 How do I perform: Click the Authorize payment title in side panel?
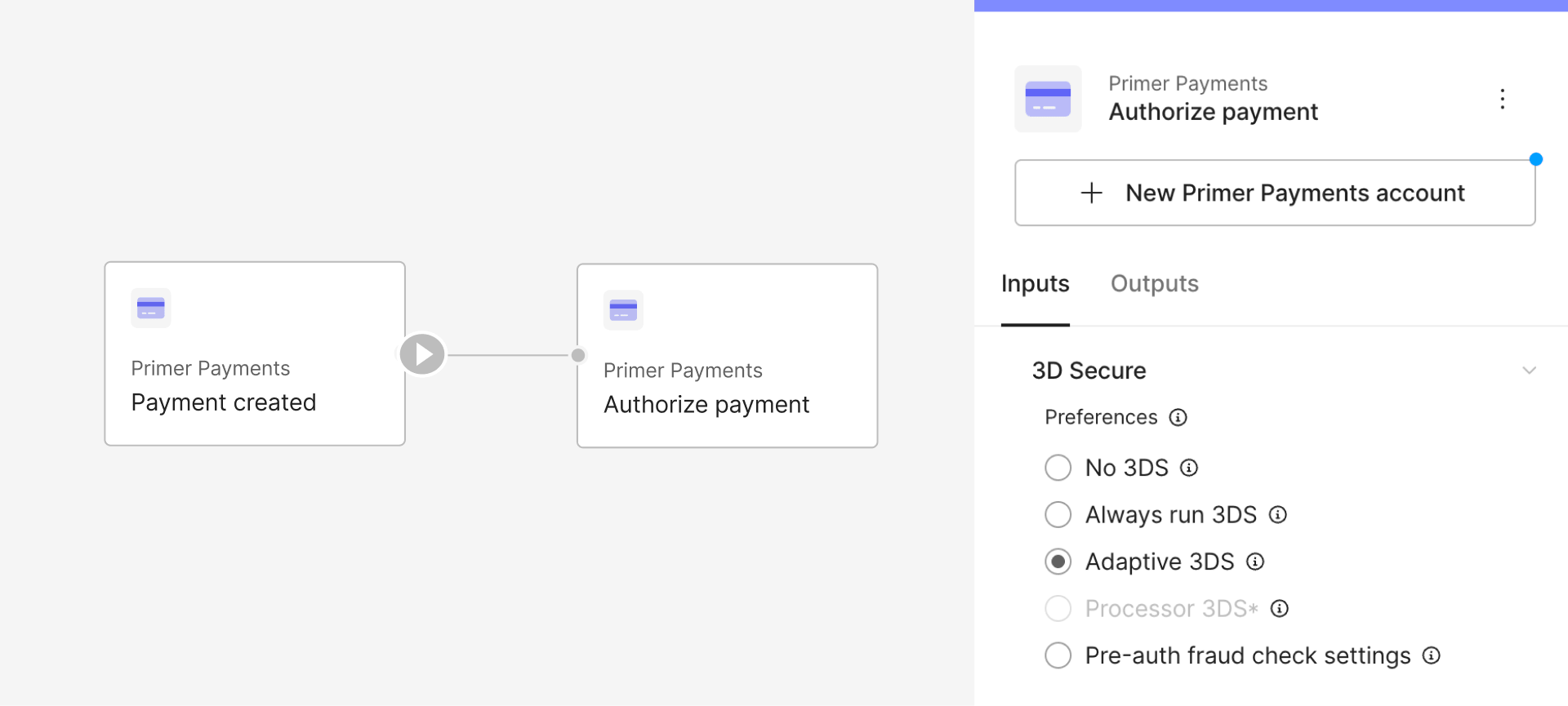click(x=1213, y=112)
